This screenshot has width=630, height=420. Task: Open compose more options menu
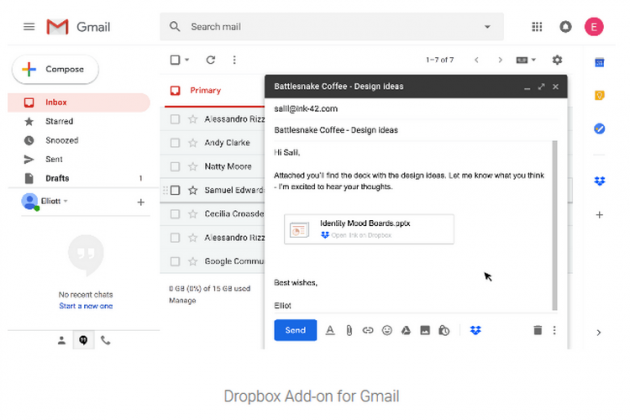(x=554, y=330)
